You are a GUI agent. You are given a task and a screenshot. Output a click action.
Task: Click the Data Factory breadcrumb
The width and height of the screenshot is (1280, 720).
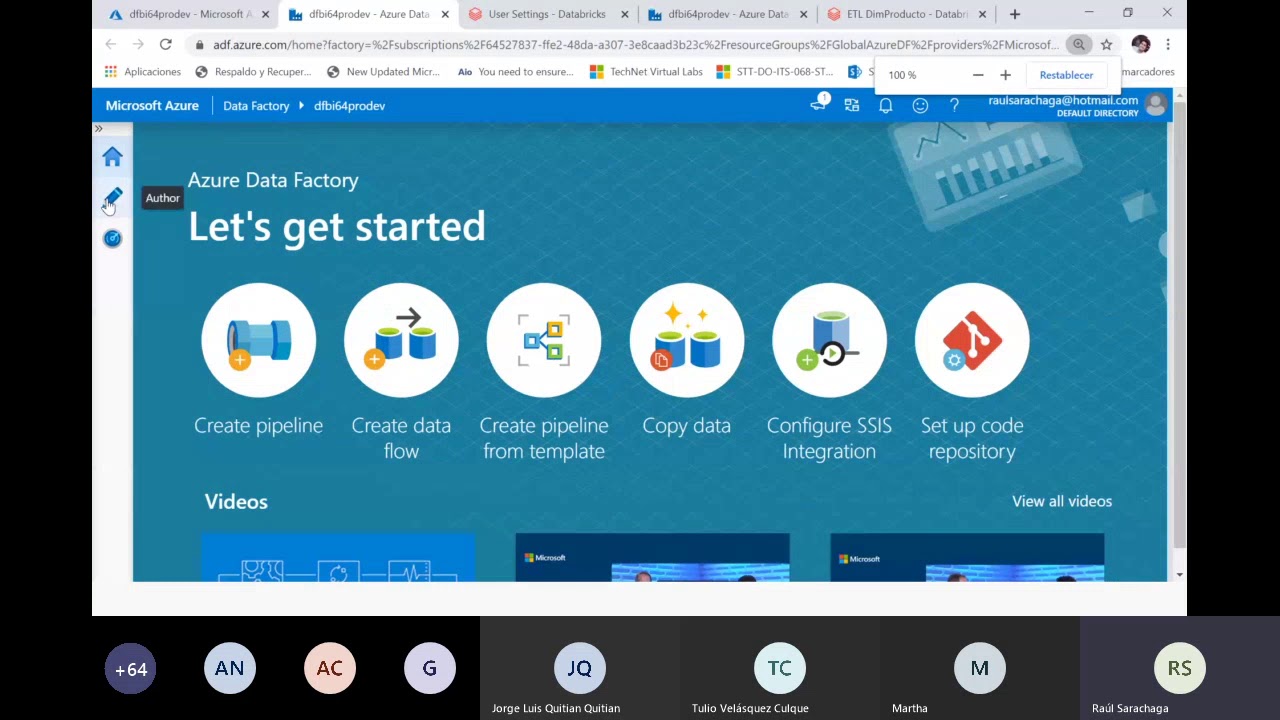(256, 105)
